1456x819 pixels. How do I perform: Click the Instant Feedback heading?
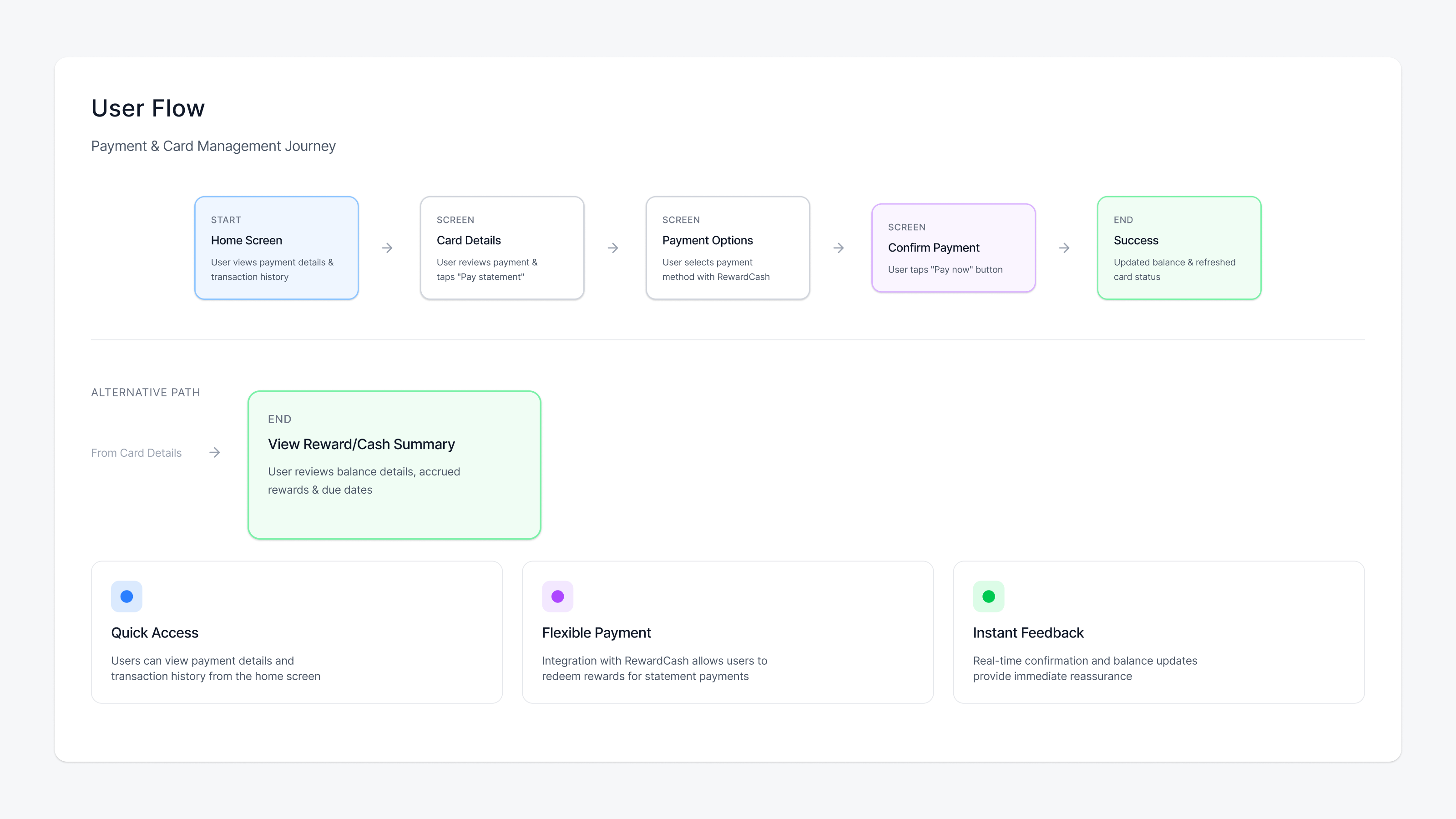(x=1028, y=632)
